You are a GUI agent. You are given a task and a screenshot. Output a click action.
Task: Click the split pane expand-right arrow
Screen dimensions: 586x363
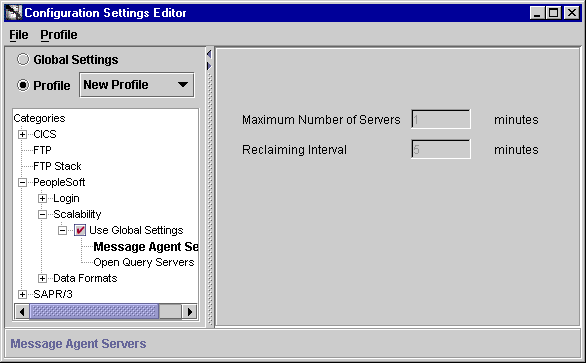coord(209,66)
